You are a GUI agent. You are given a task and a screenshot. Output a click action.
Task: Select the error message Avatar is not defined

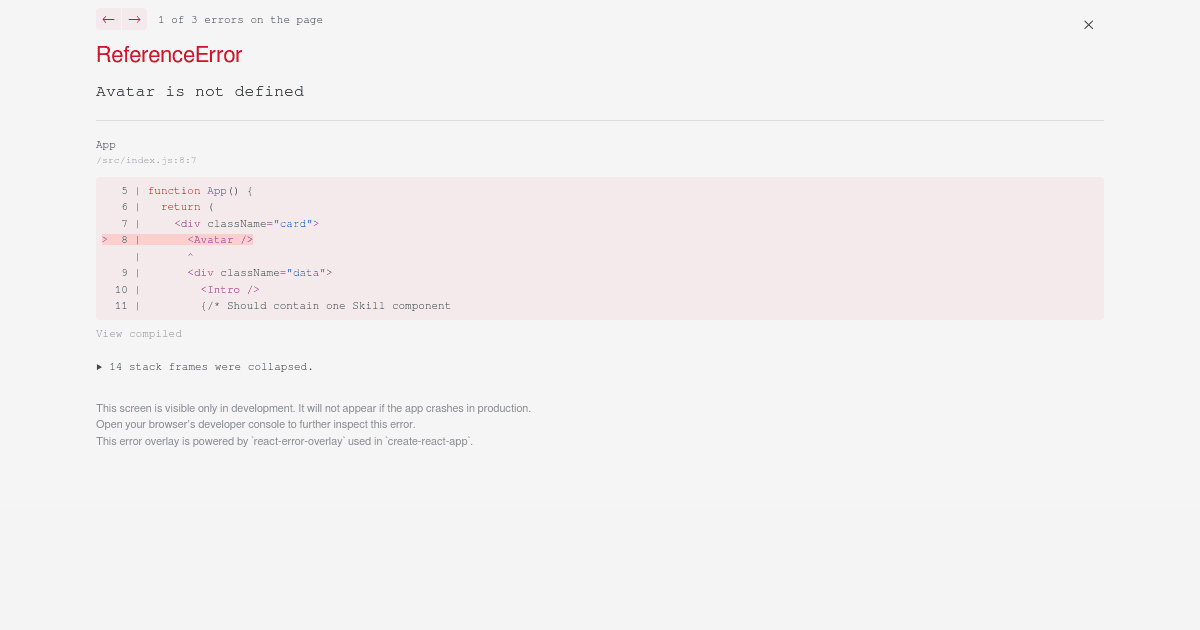200,91
